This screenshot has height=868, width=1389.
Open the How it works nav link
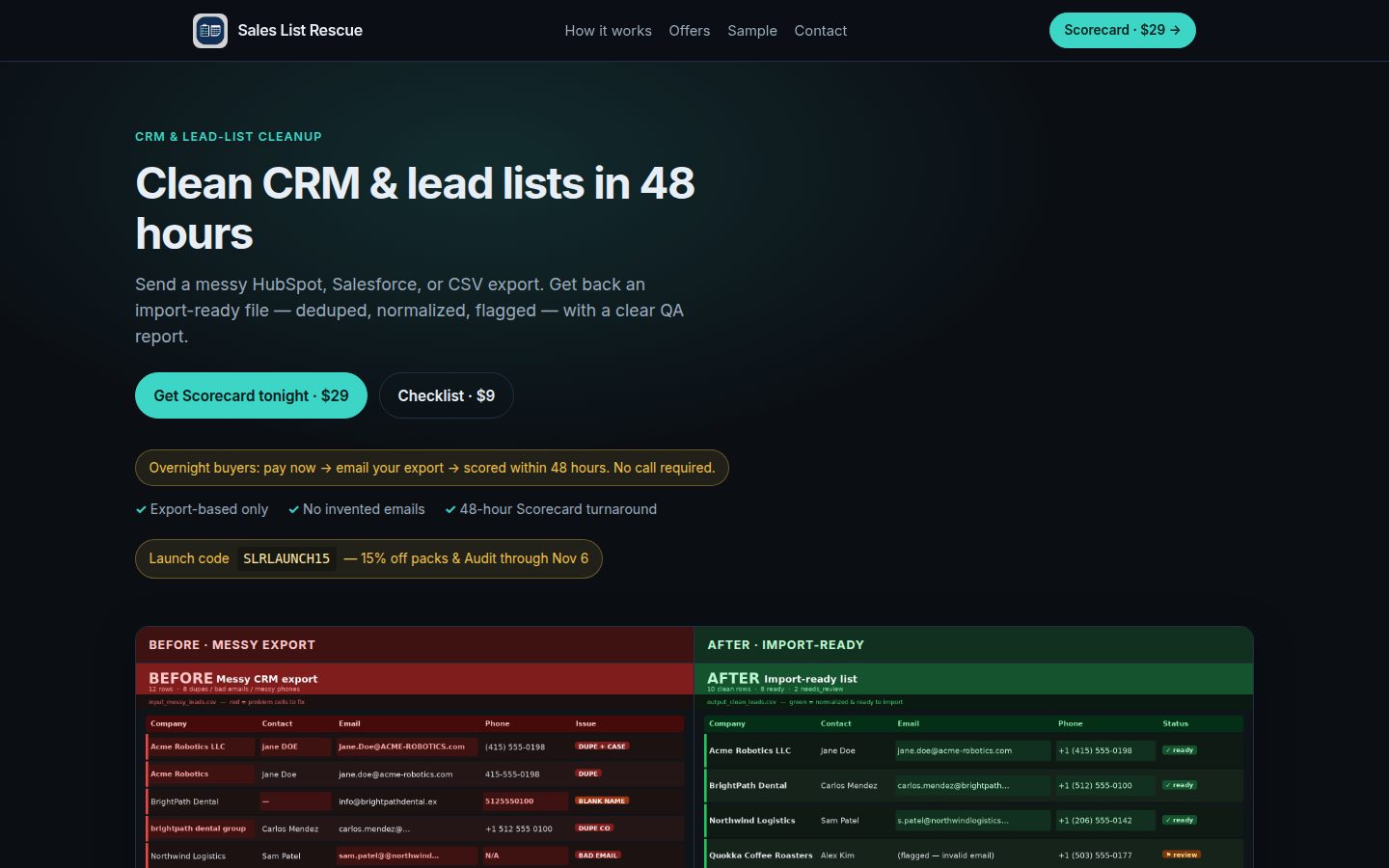tap(608, 31)
